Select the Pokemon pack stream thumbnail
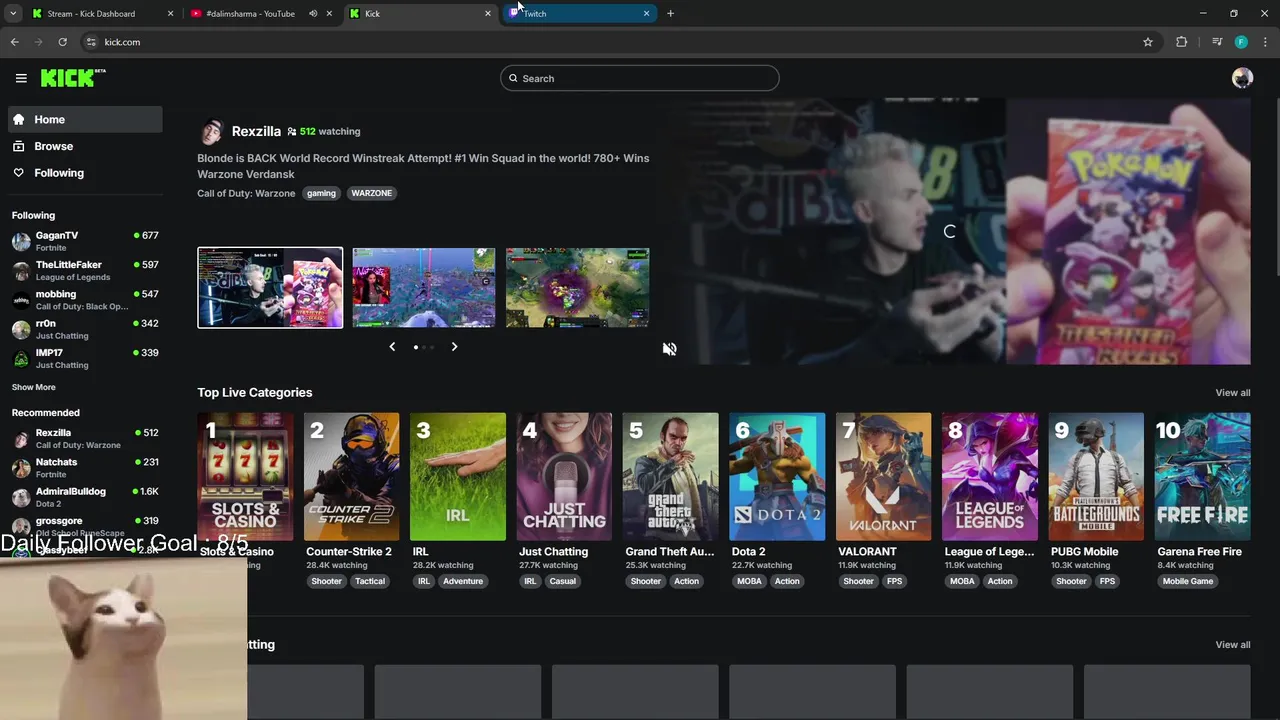Image resolution: width=1280 pixels, height=720 pixels. click(270, 288)
